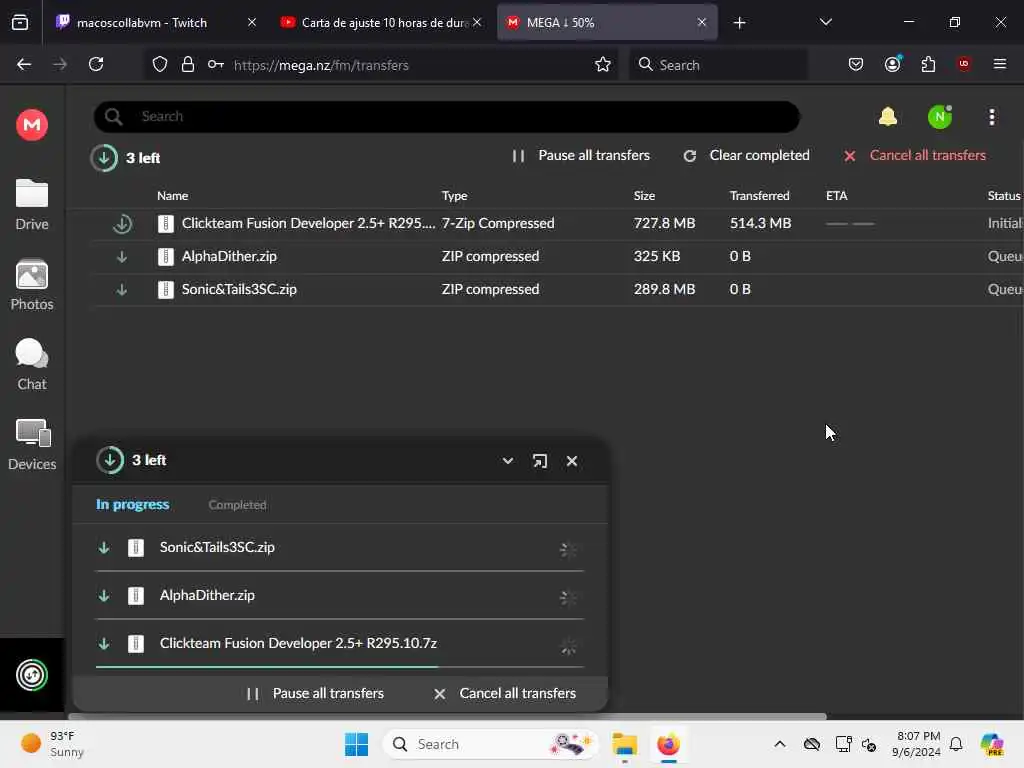
Task: Close the Carta de ajuste YouTube tab
Action: [x=477, y=22]
